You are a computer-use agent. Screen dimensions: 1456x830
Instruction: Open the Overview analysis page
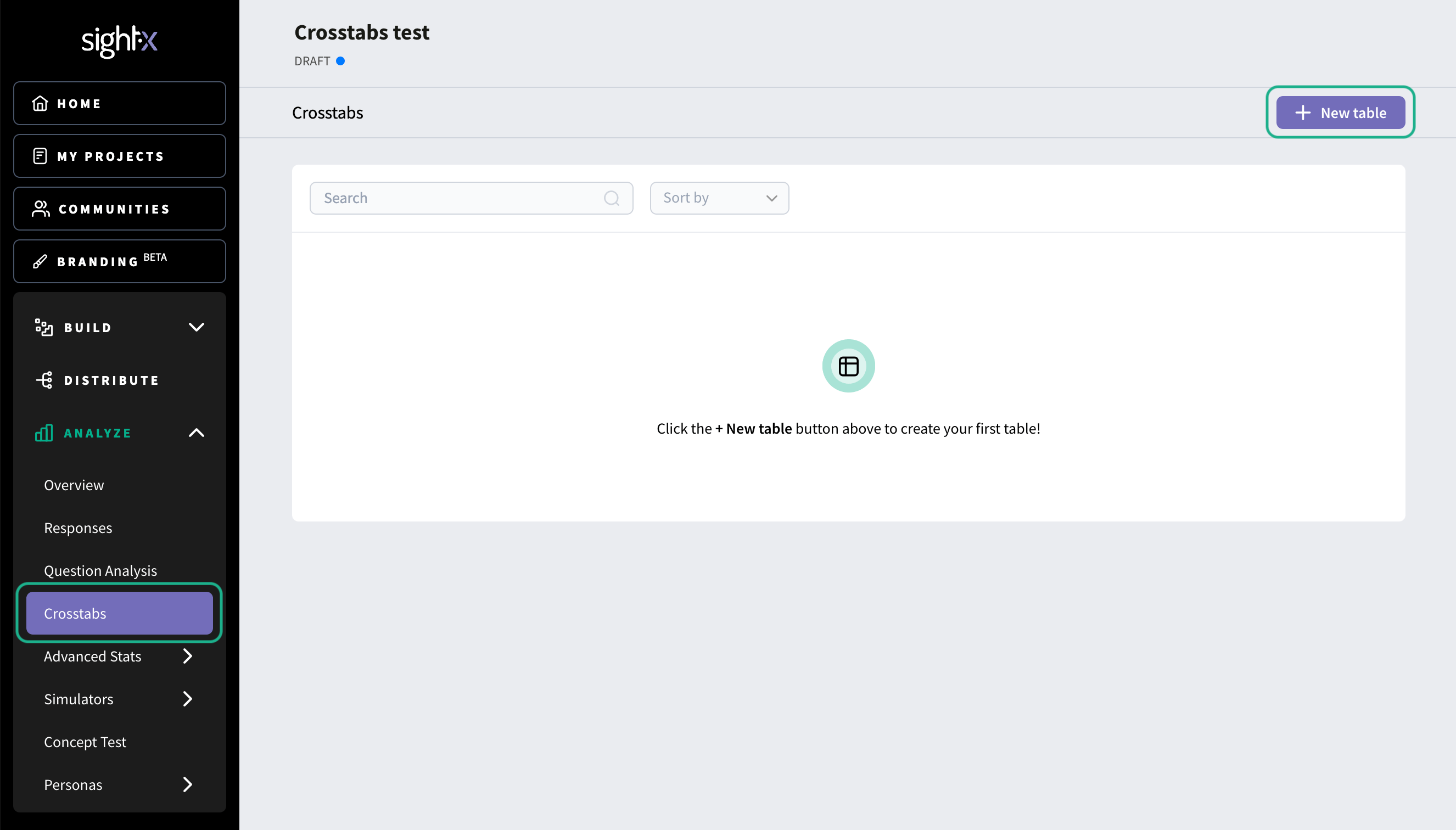[x=74, y=485]
